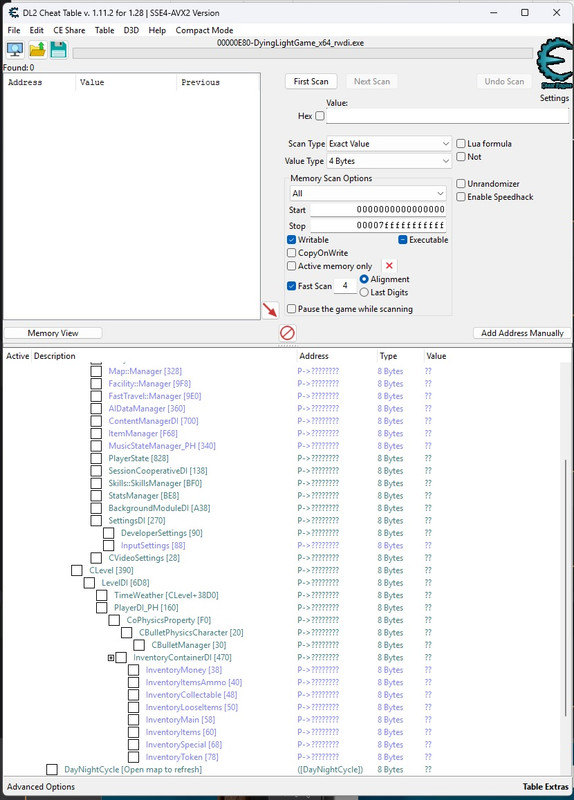Viewport: 574px width, 800px height.
Task: Open the Help menu
Action: [157, 30]
